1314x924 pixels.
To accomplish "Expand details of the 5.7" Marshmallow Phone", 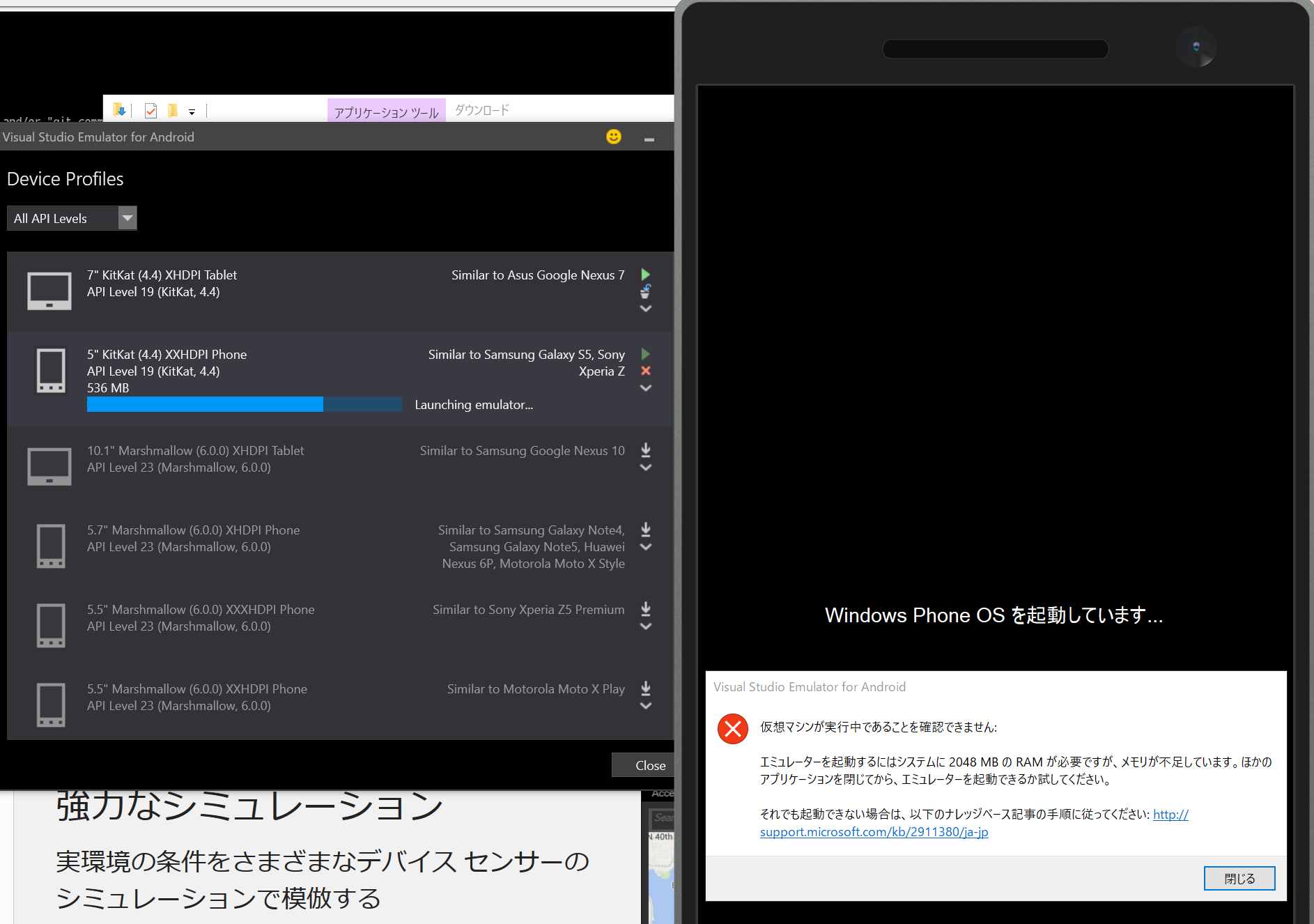I will (645, 547).
